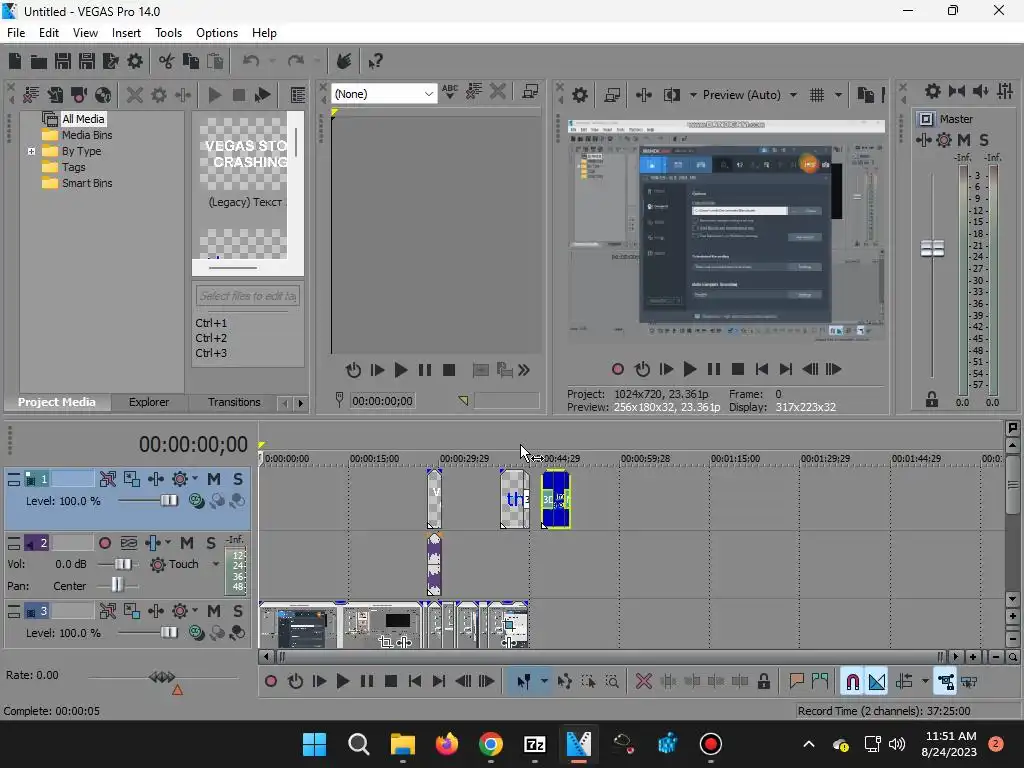Open Undo history dropdown arrow
This screenshot has height=768, width=1024.
tap(272, 61)
